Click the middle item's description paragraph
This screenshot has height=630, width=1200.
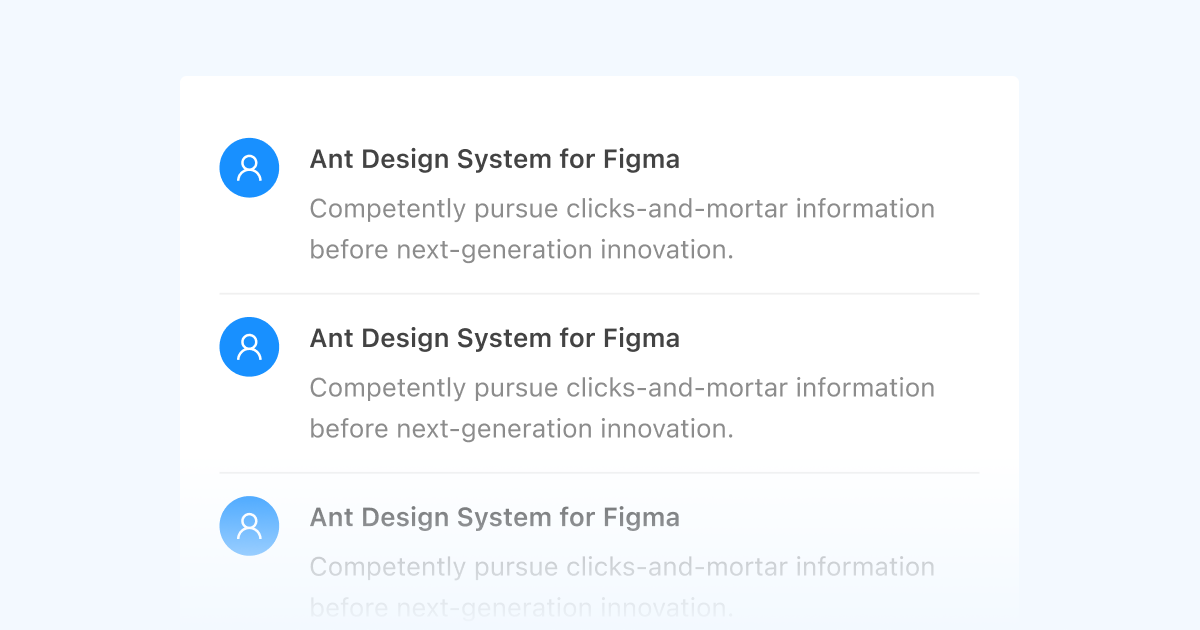click(622, 408)
